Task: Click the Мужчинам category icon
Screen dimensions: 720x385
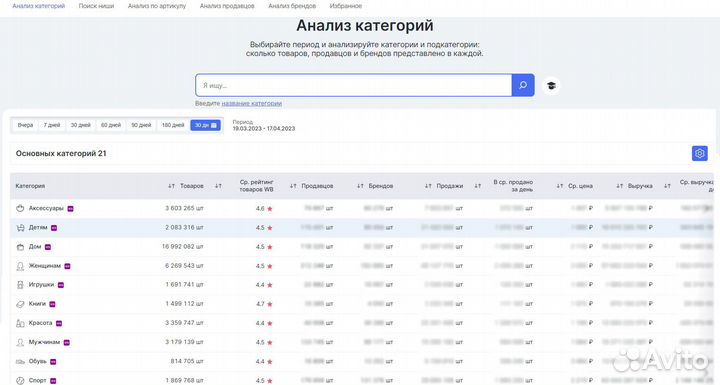Action: (20, 342)
